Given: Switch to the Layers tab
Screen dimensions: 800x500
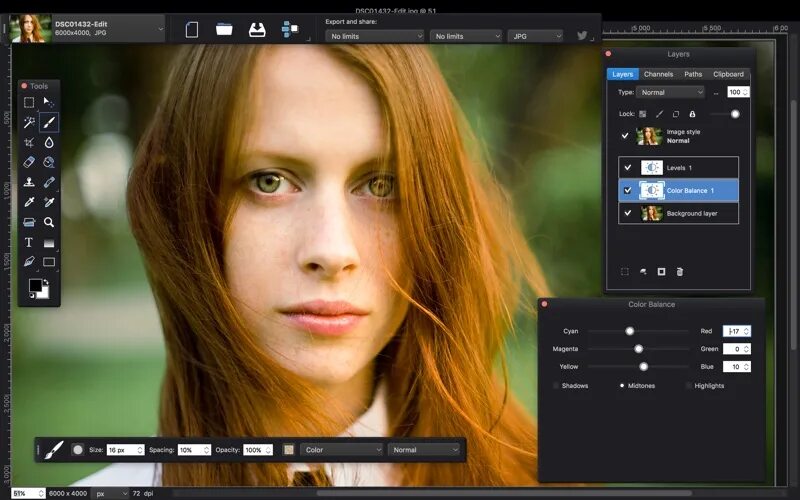Looking at the screenshot, I should [x=622, y=74].
